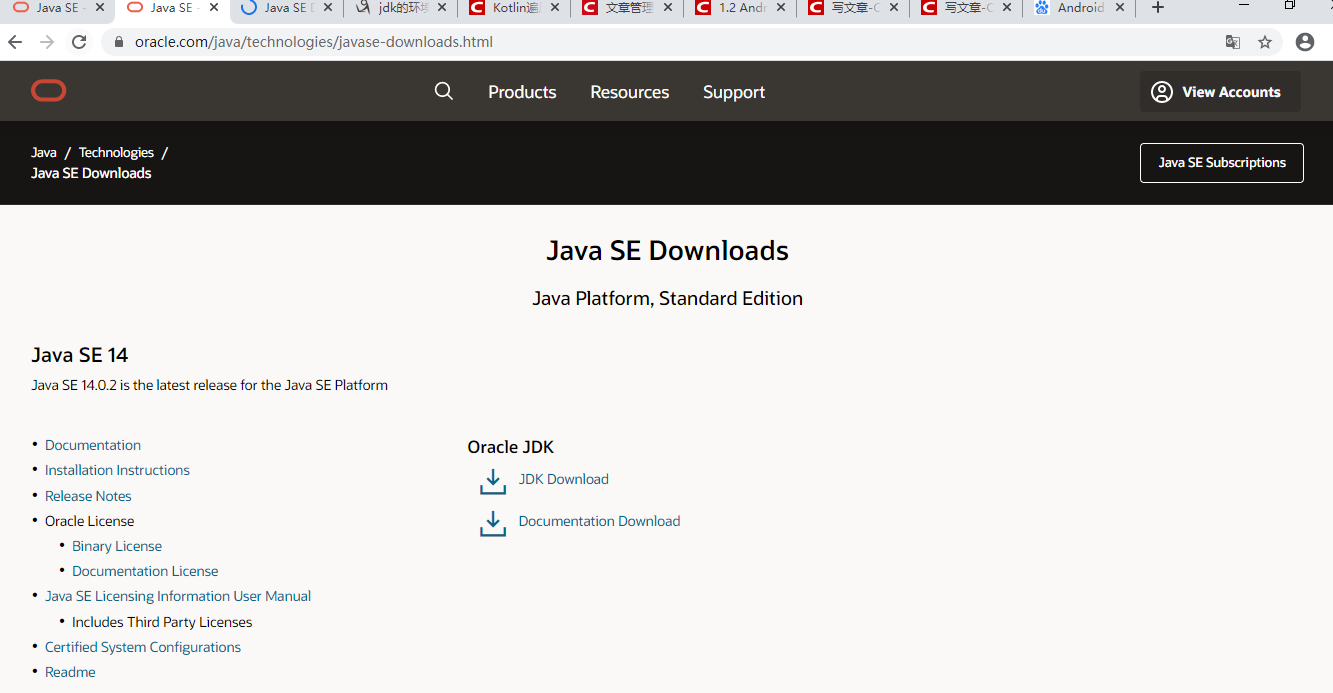The width and height of the screenshot is (1333, 693).
Task: Close the jdk的环境 tab
Action: click(x=442, y=8)
